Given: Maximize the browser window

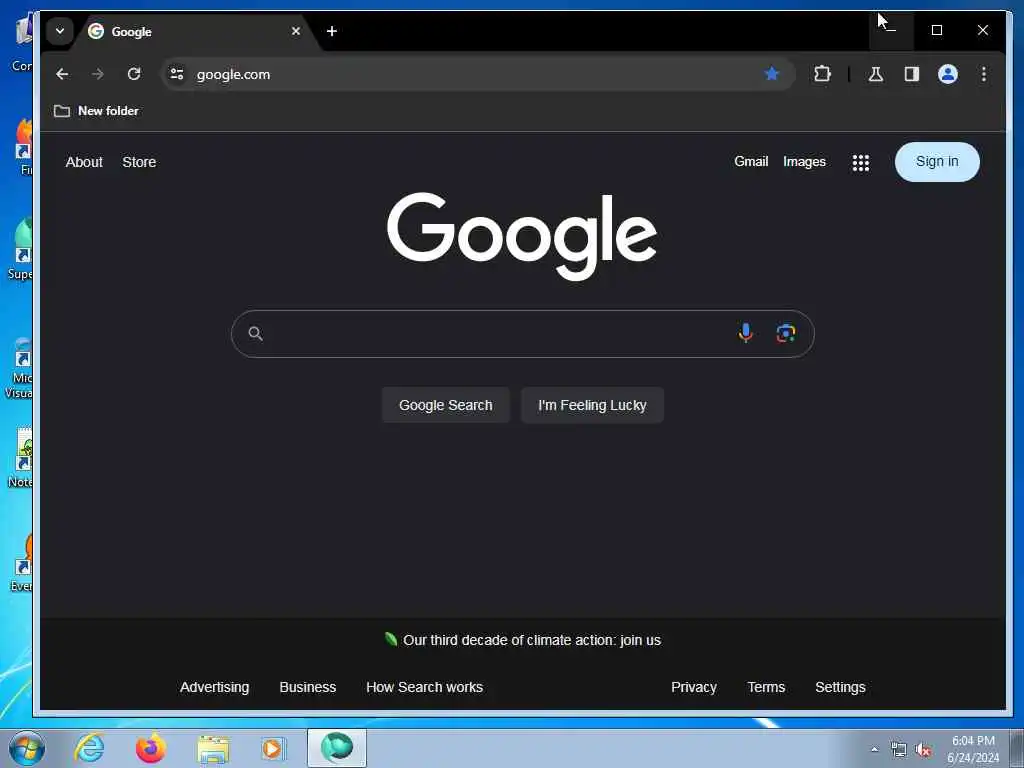Looking at the screenshot, I should 936,30.
